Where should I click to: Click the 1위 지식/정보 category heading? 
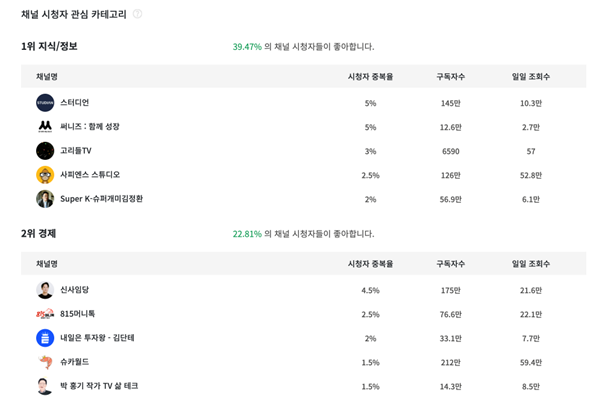click(49, 46)
